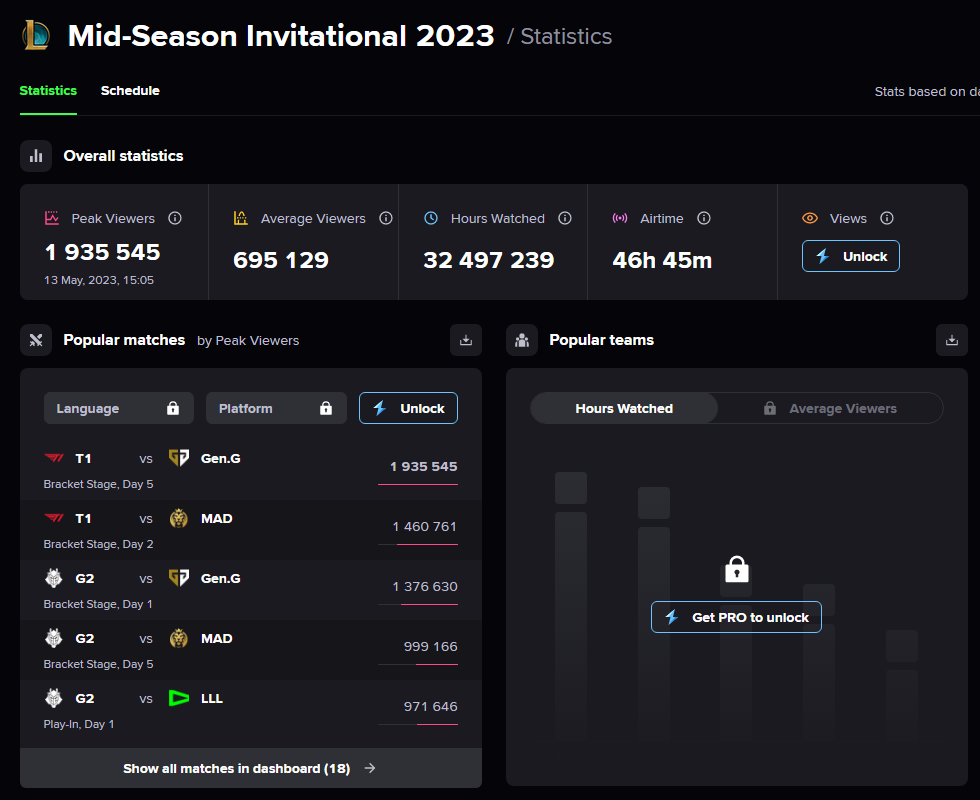The image size is (980, 800).
Task: Switch to the Schedule tab
Action: [130, 91]
